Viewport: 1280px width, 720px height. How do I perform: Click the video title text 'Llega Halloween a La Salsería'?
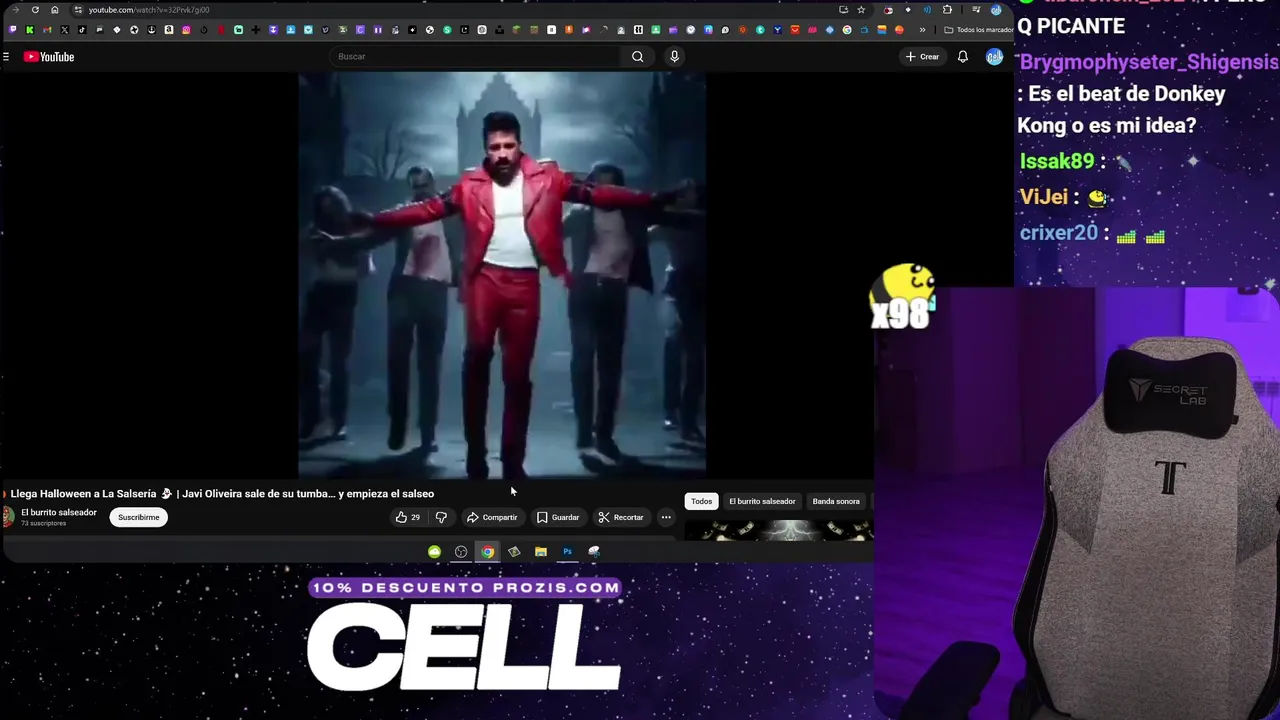click(83, 494)
